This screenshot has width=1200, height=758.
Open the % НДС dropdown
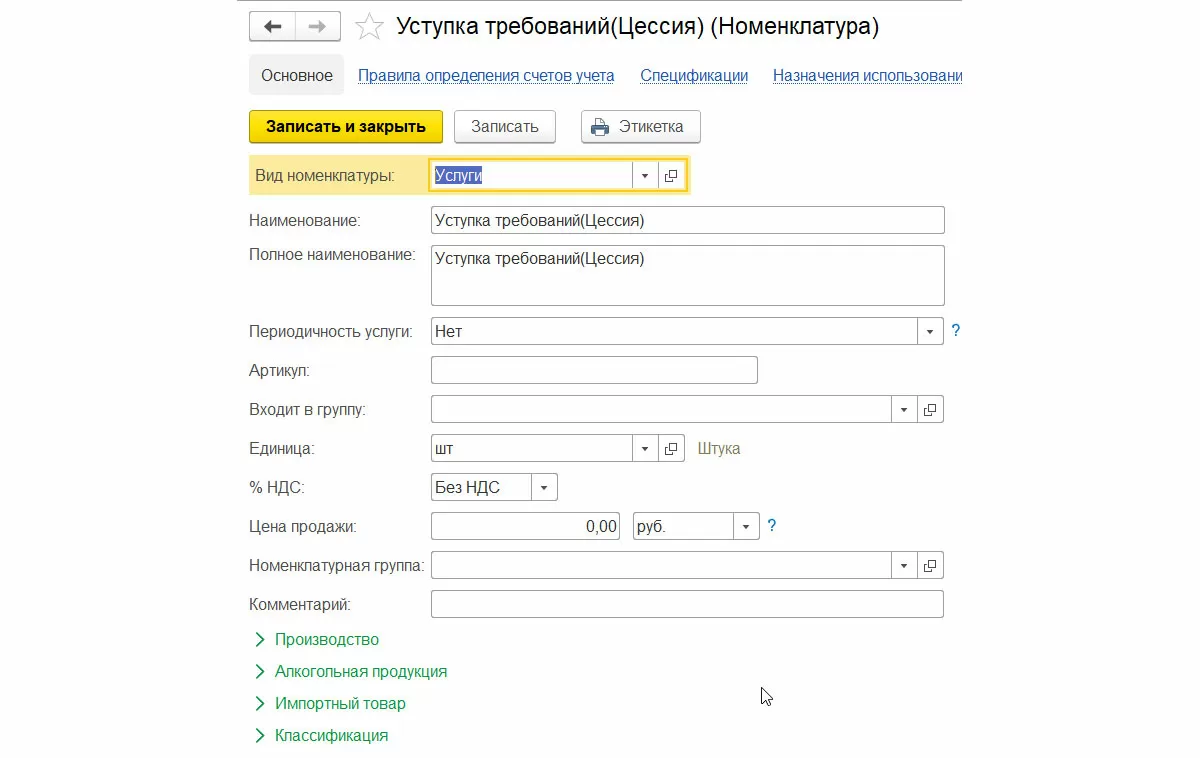click(x=544, y=488)
